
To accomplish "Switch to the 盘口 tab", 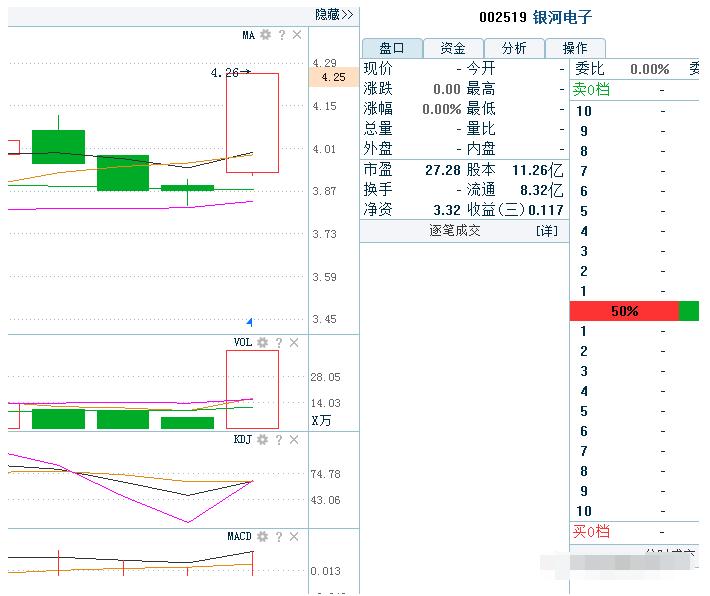I will (x=392, y=48).
